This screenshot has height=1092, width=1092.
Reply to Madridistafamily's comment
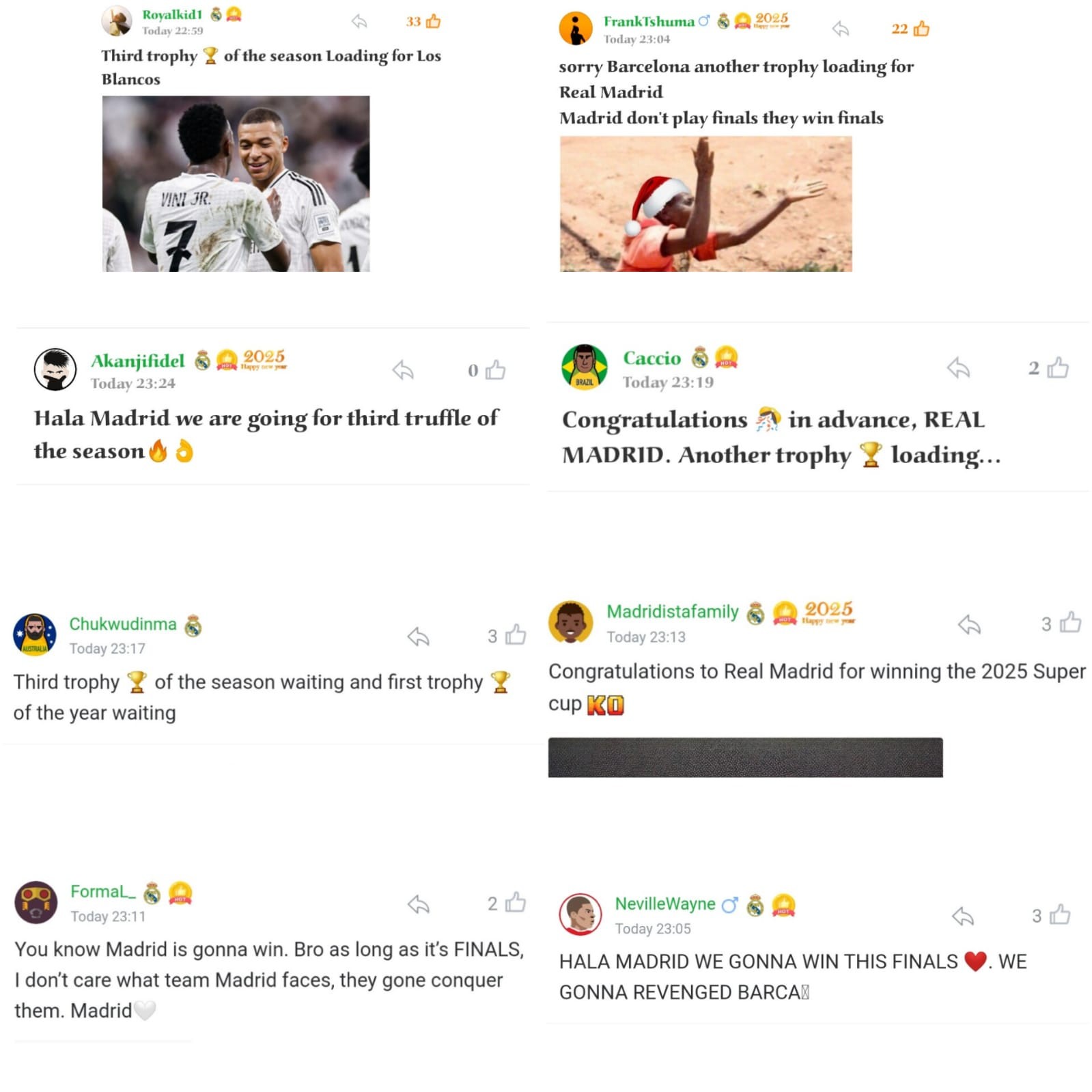pyautogui.click(x=969, y=624)
